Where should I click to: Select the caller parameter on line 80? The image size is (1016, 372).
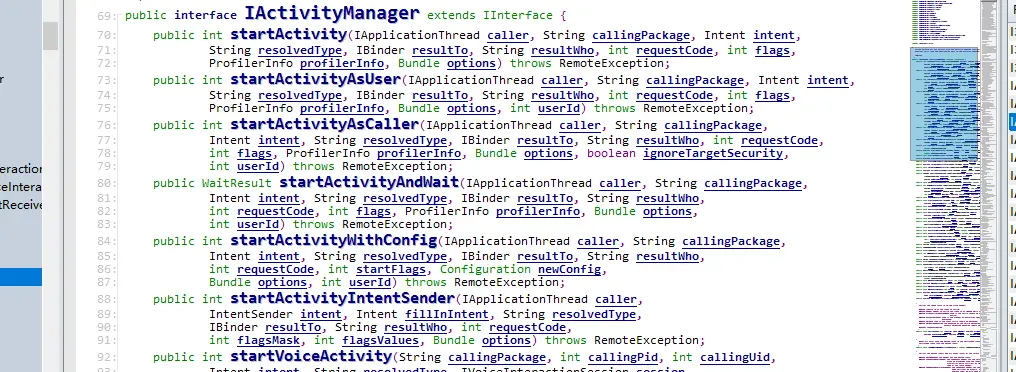point(620,183)
